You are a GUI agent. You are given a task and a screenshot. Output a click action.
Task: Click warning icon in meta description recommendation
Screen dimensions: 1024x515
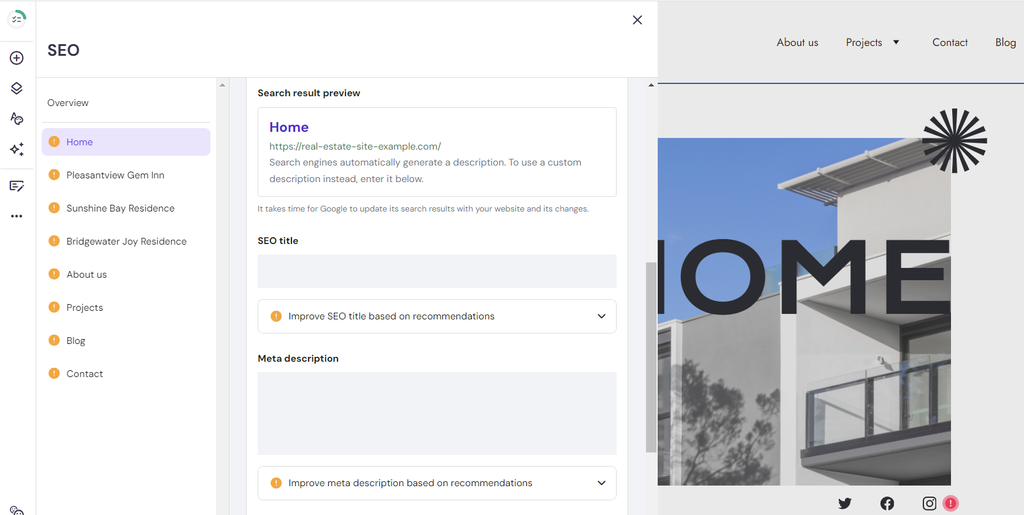point(276,483)
